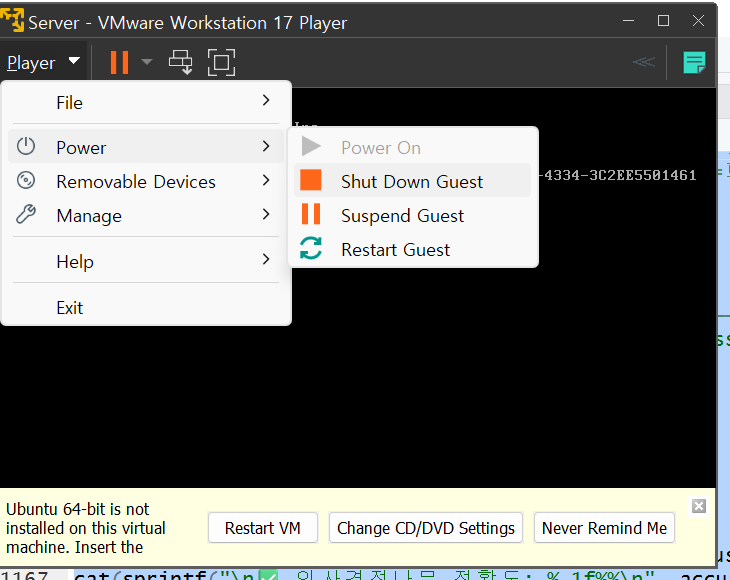Click the '4334-3C2EE5501461' console text
Image resolution: width=730 pixels, height=580 pixels.
[620, 175]
